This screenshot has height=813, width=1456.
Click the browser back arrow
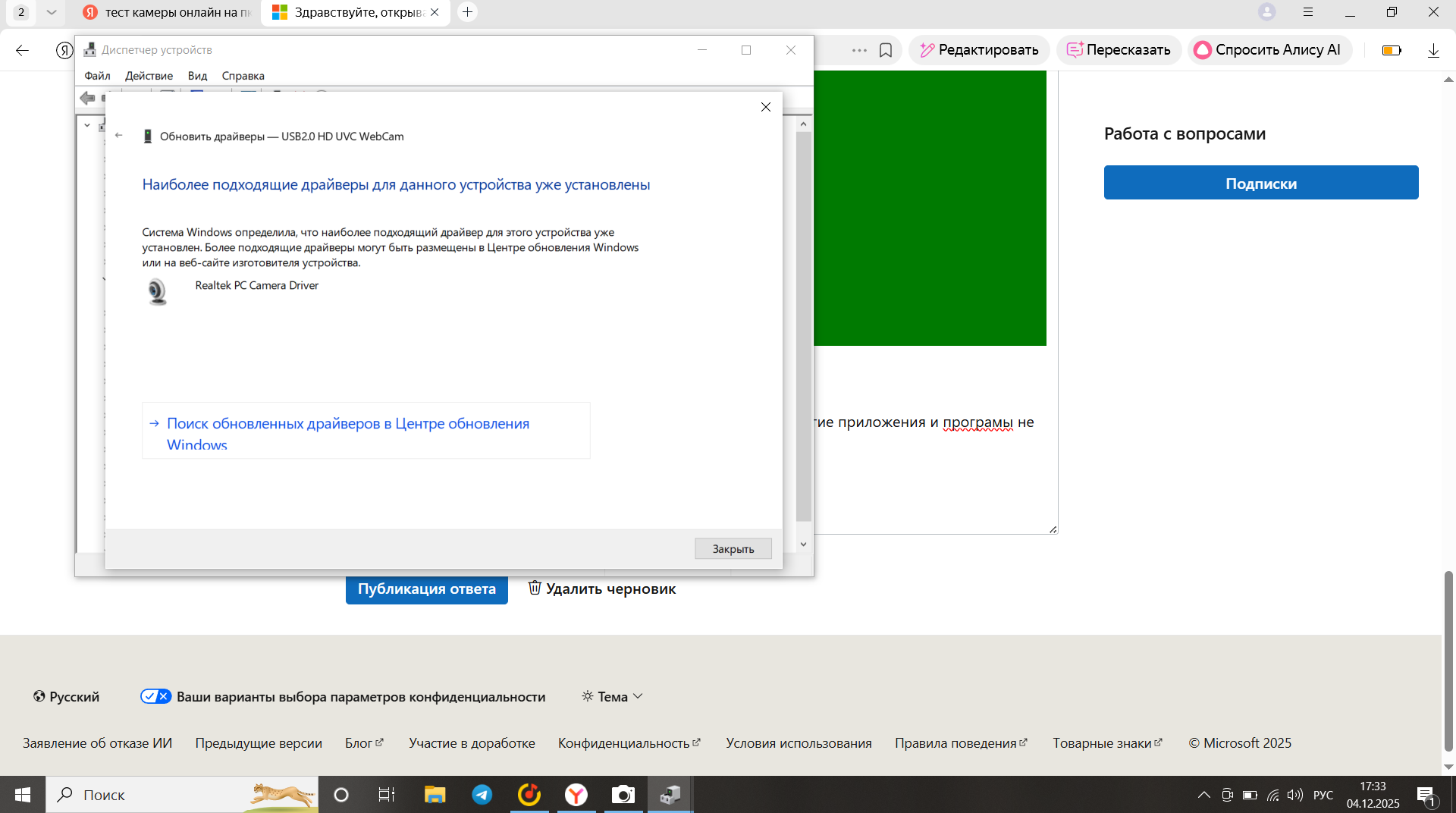[22, 51]
